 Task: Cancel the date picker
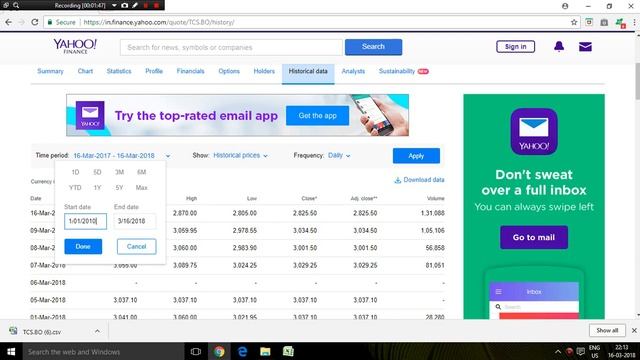point(136,247)
